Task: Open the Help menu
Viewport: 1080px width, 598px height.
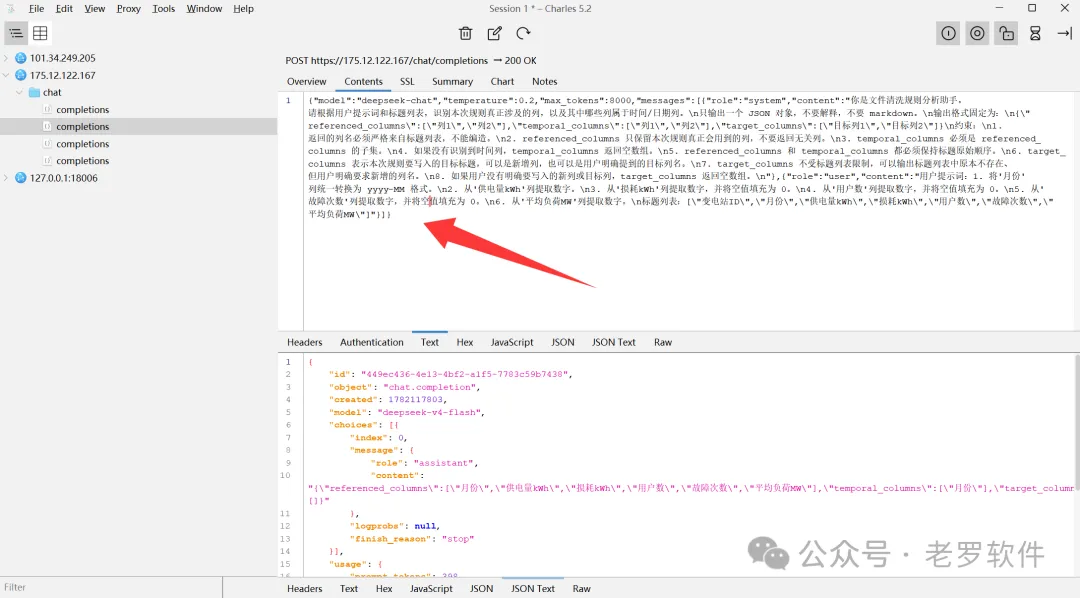Action: [x=243, y=8]
